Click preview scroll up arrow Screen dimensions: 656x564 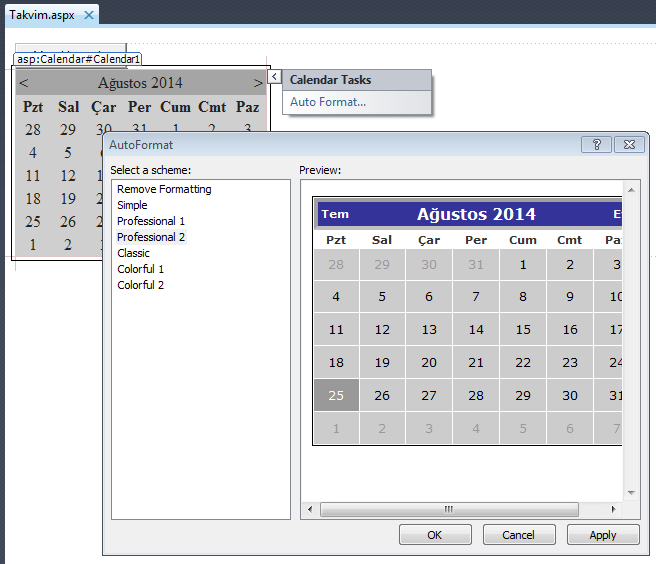click(x=631, y=190)
